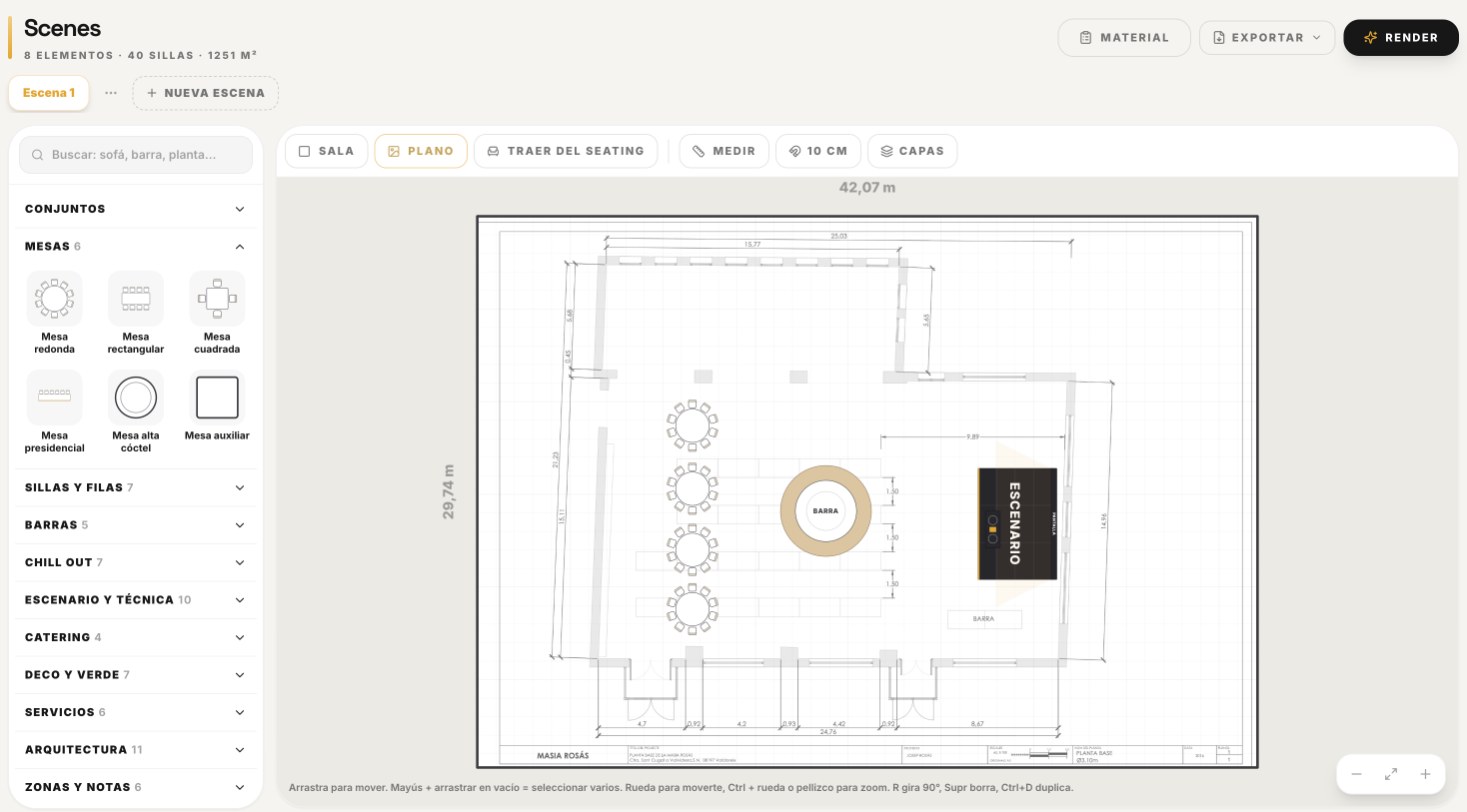
Task: Click NUEVA ESCENA to add scene
Action: pos(206,93)
